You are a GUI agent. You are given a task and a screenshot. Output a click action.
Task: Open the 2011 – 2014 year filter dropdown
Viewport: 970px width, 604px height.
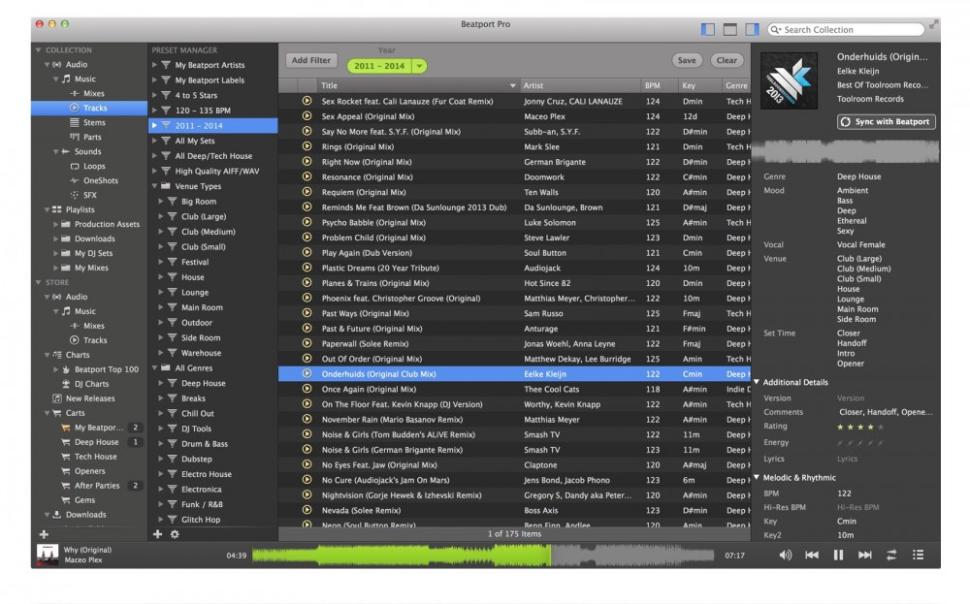click(420, 66)
